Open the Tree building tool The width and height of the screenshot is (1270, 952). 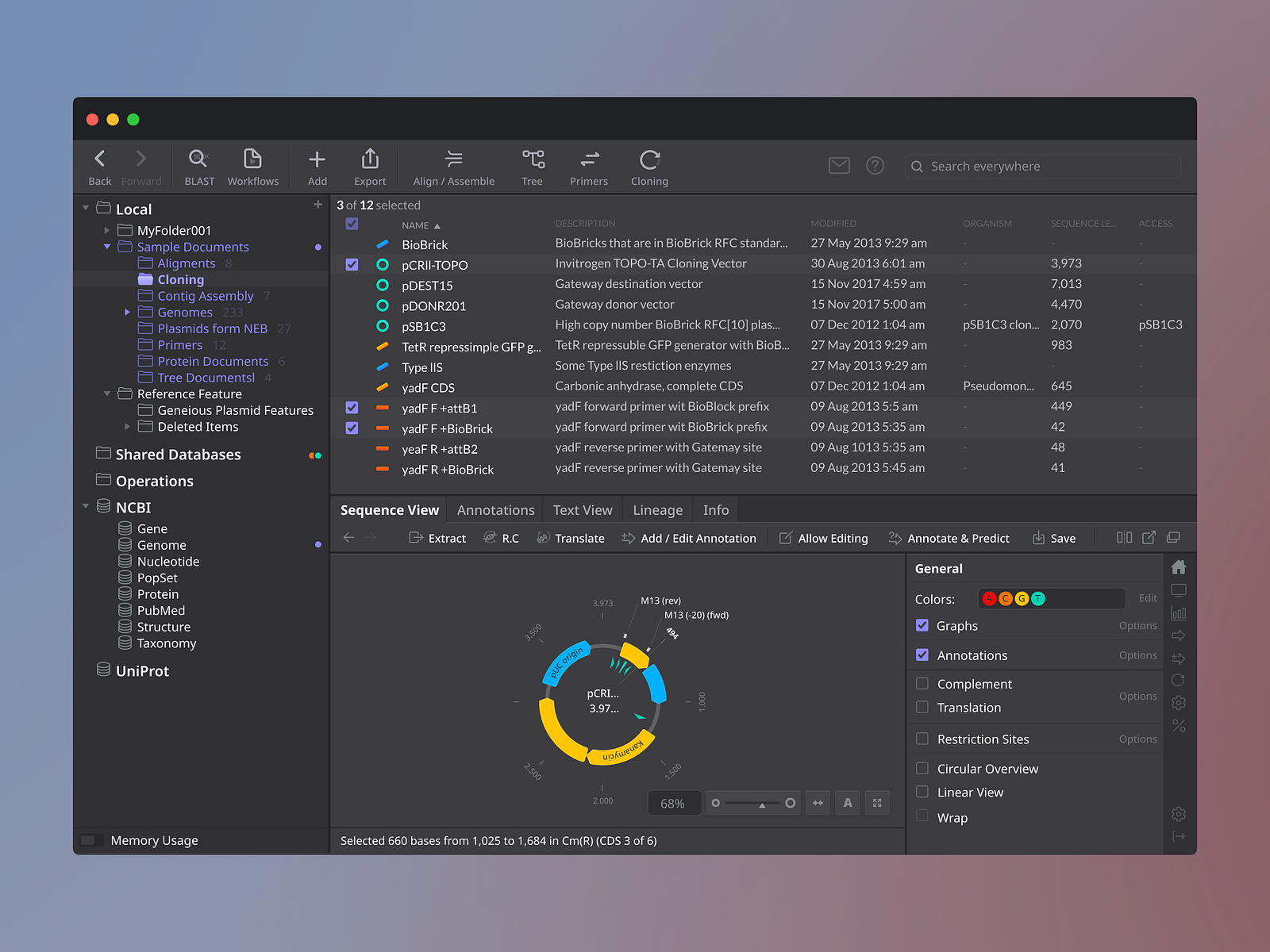[x=532, y=165]
